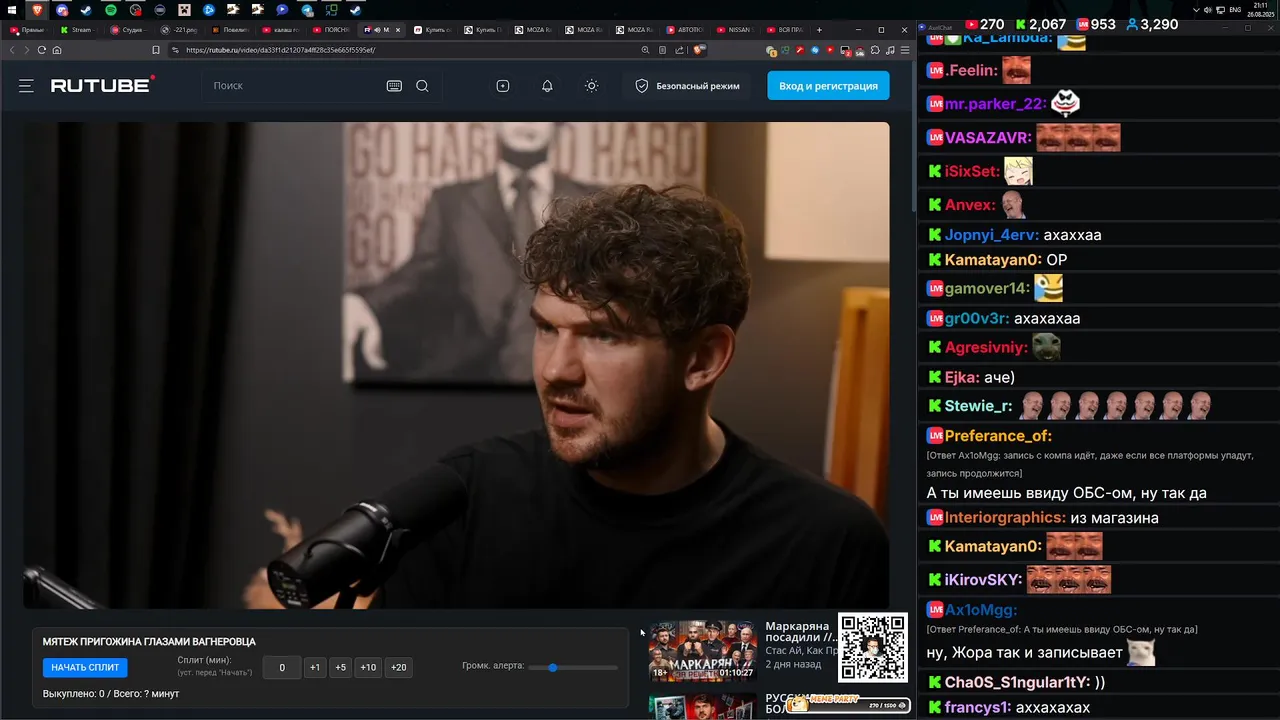Add +5 minutes to split
The width and height of the screenshot is (1280, 720).
[x=340, y=667]
